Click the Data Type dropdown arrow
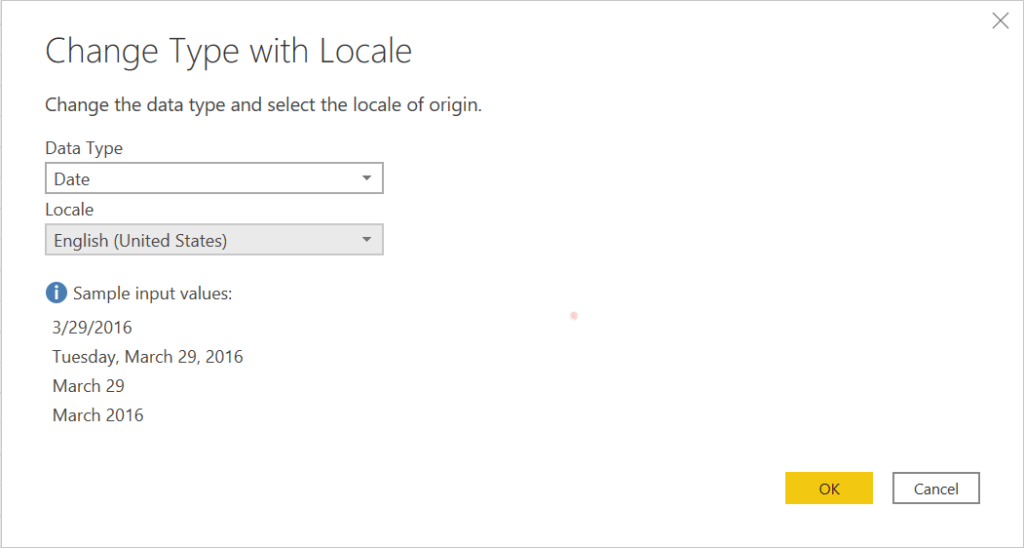 pyautogui.click(x=367, y=179)
